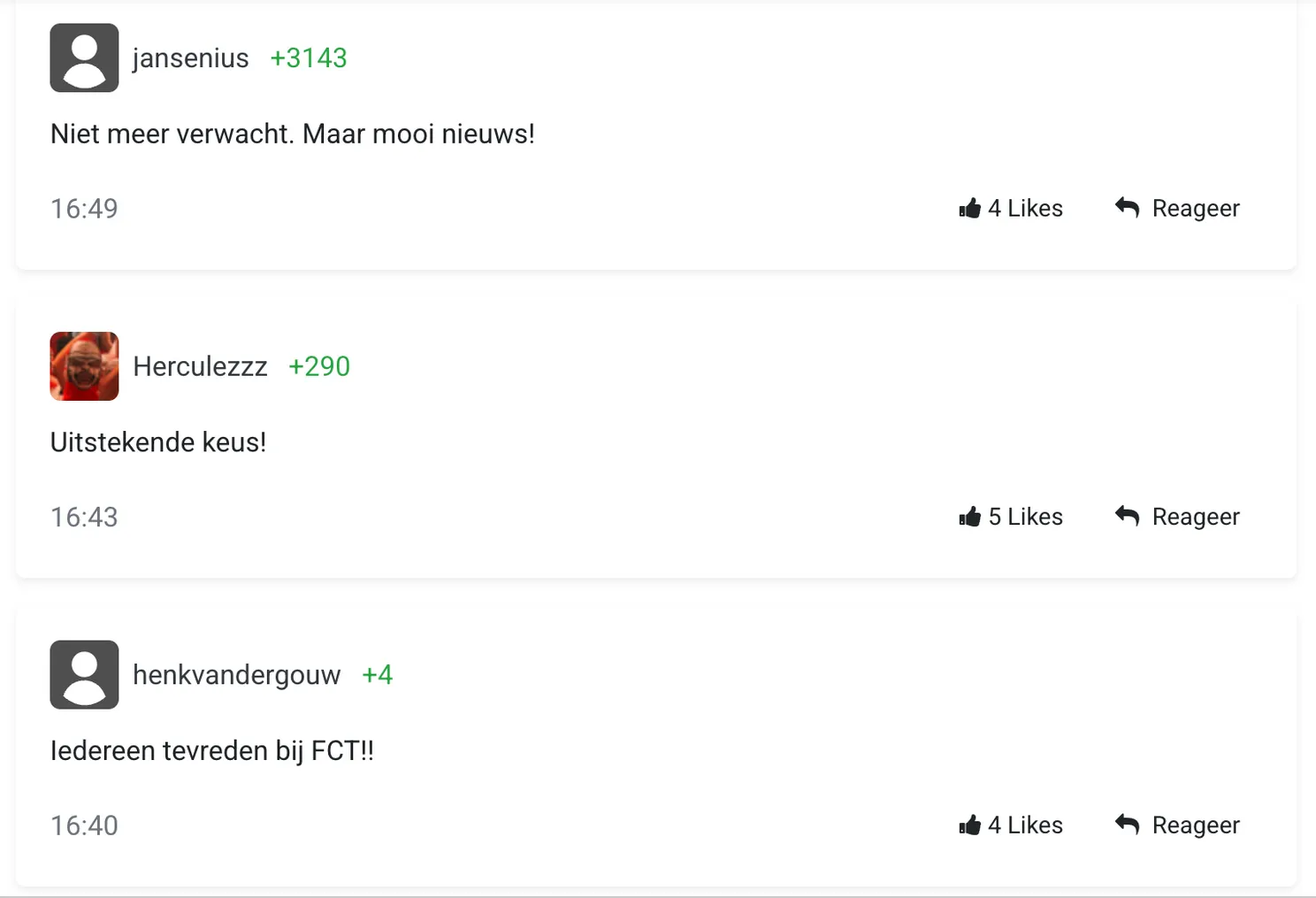Viewport: 1316px width, 898px height.
Task: Like the jansenius comment with thumbs-up
Action: (970, 208)
